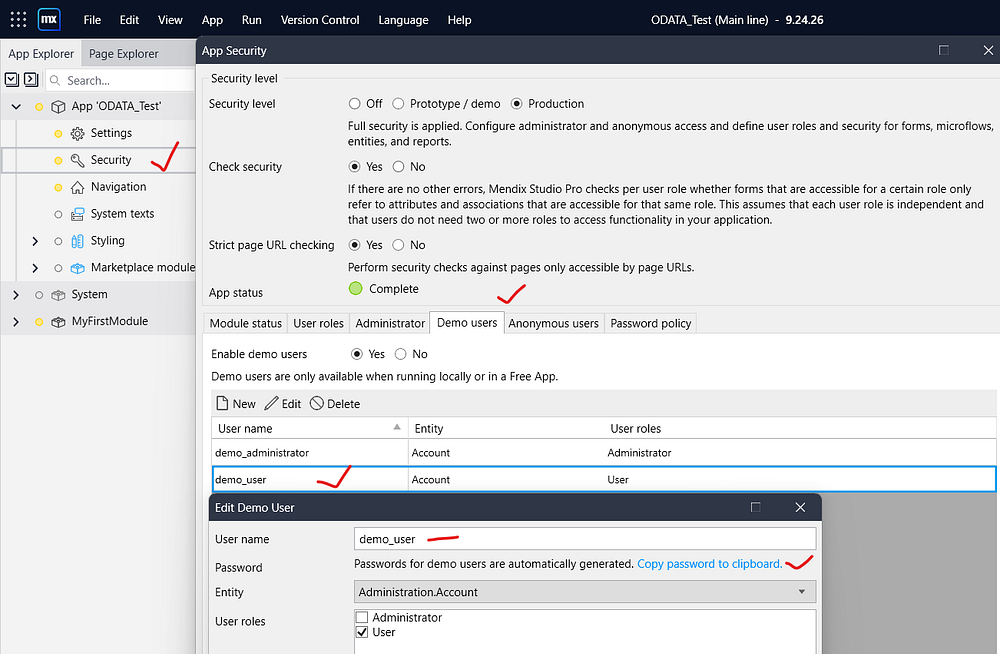Expand the MyFirstModule tree node
The width and height of the screenshot is (1000, 654).
tap(15, 322)
